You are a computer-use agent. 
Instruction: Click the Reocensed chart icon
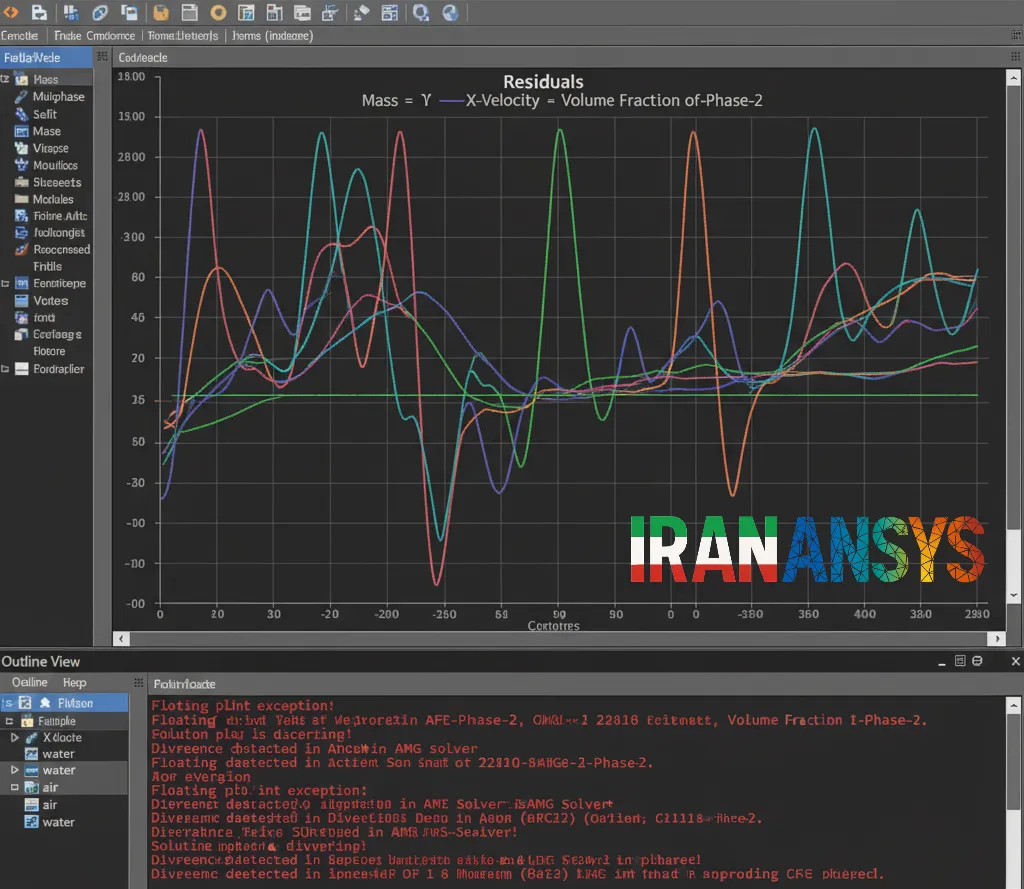click(x=22, y=250)
